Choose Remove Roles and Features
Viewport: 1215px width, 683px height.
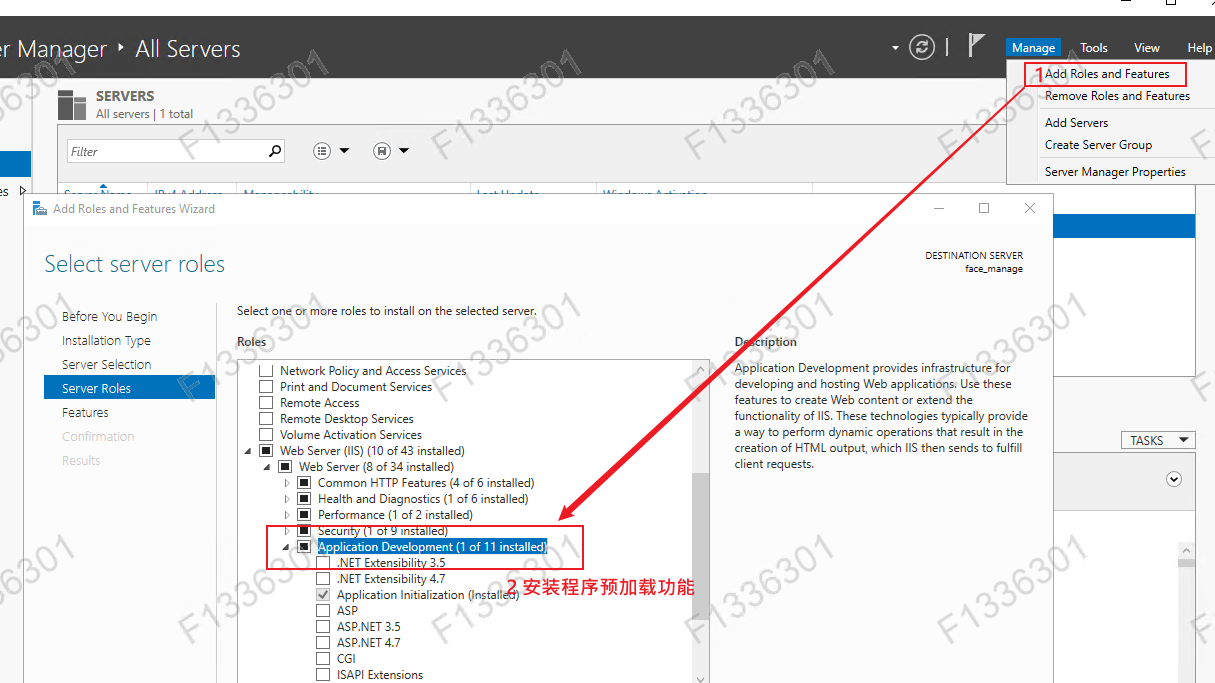[x=1117, y=96]
